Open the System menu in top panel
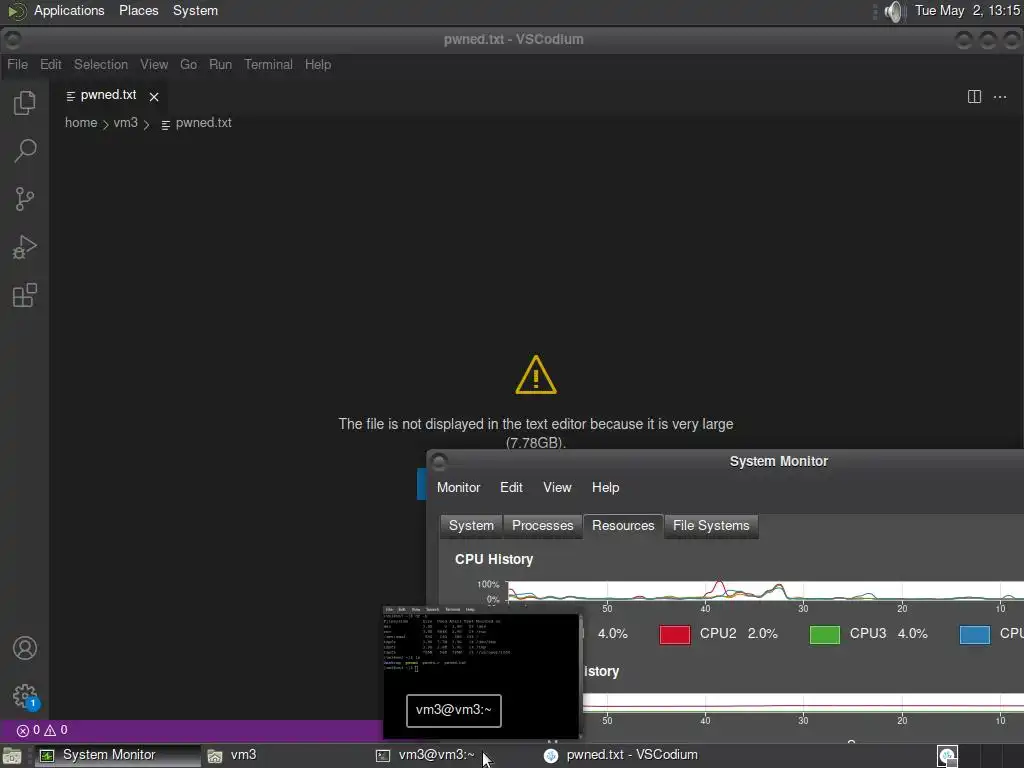 pos(195,11)
